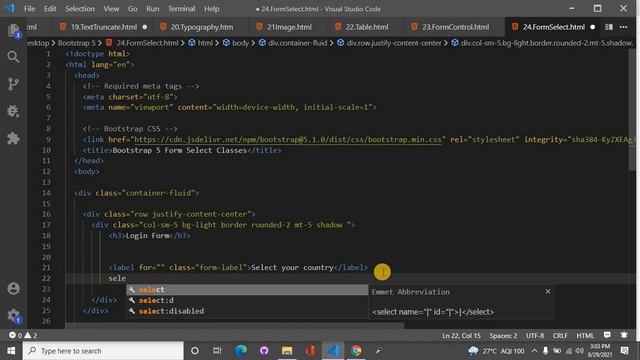
Task: Open Task View on taskbar
Action: [x=217, y=351]
